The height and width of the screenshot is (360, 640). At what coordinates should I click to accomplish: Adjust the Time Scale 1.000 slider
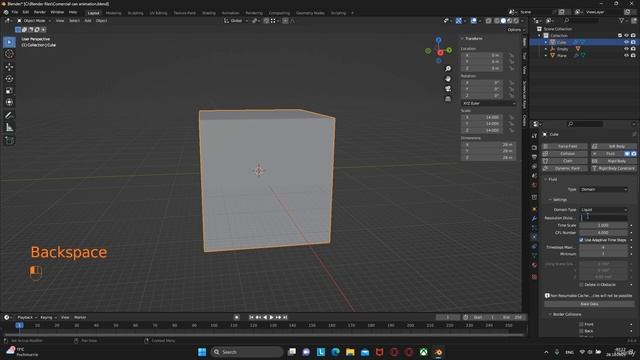pos(603,225)
